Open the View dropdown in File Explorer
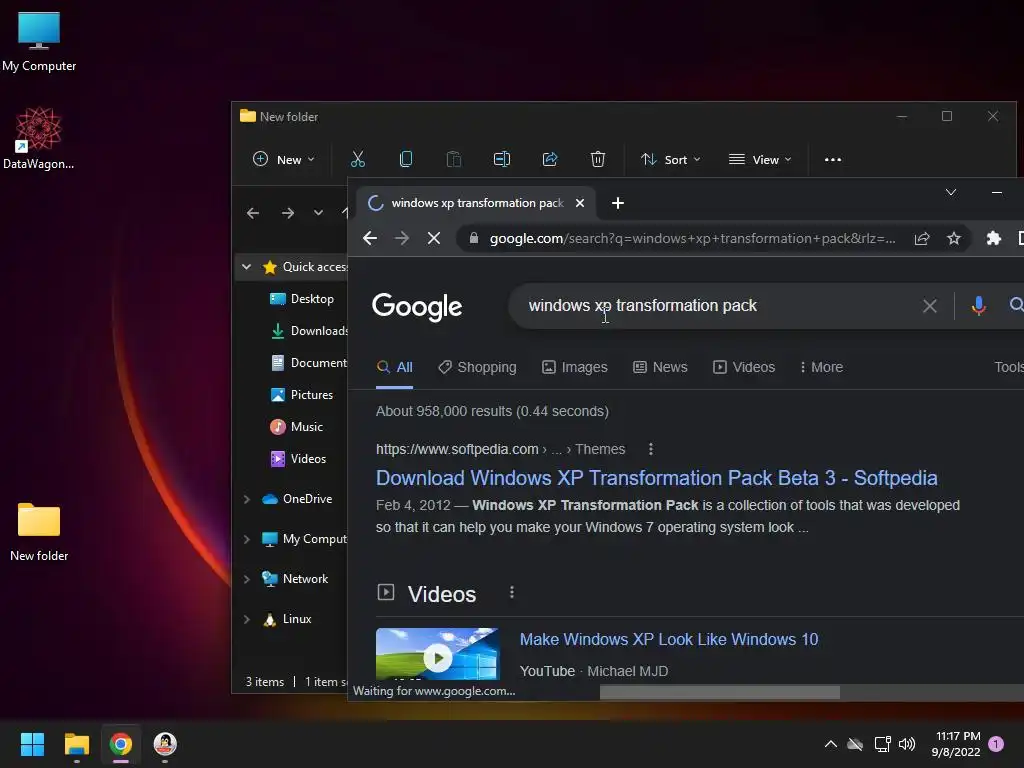The height and width of the screenshot is (768, 1024). point(760,159)
